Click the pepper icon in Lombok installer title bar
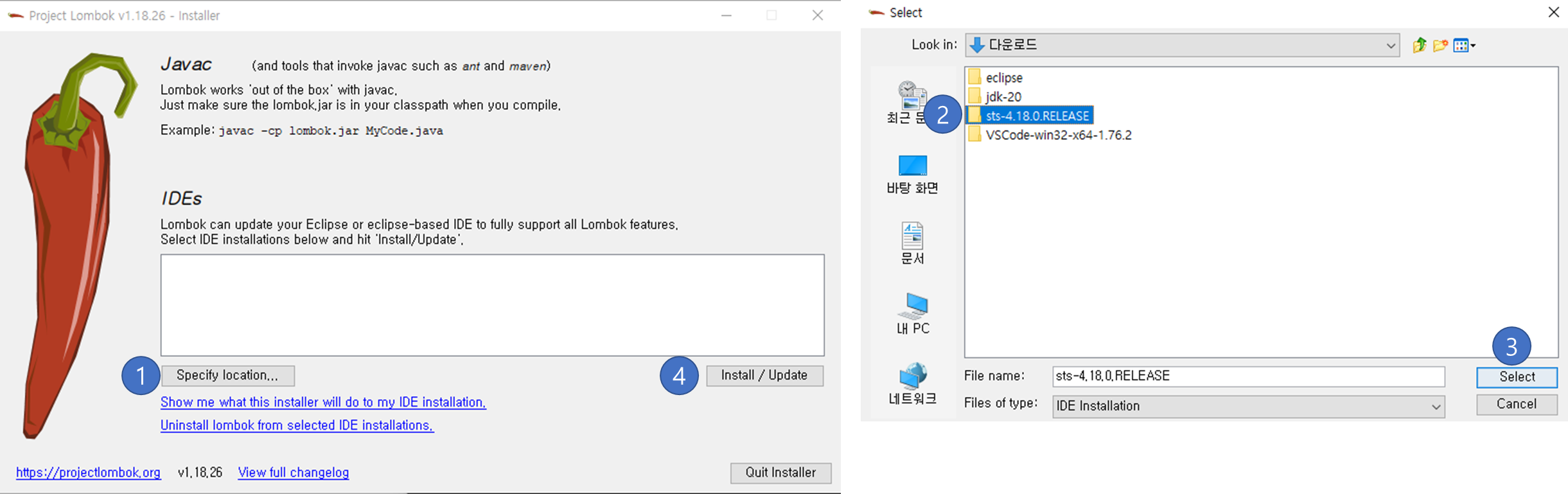The height and width of the screenshot is (494, 1568). [15, 16]
